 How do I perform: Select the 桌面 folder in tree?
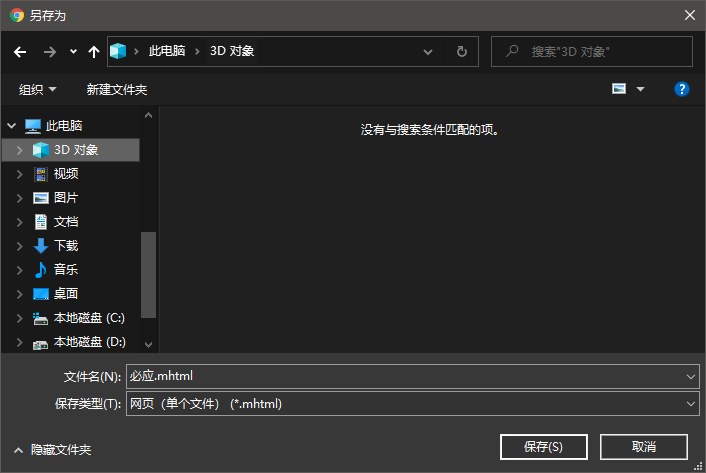coord(66,294)
